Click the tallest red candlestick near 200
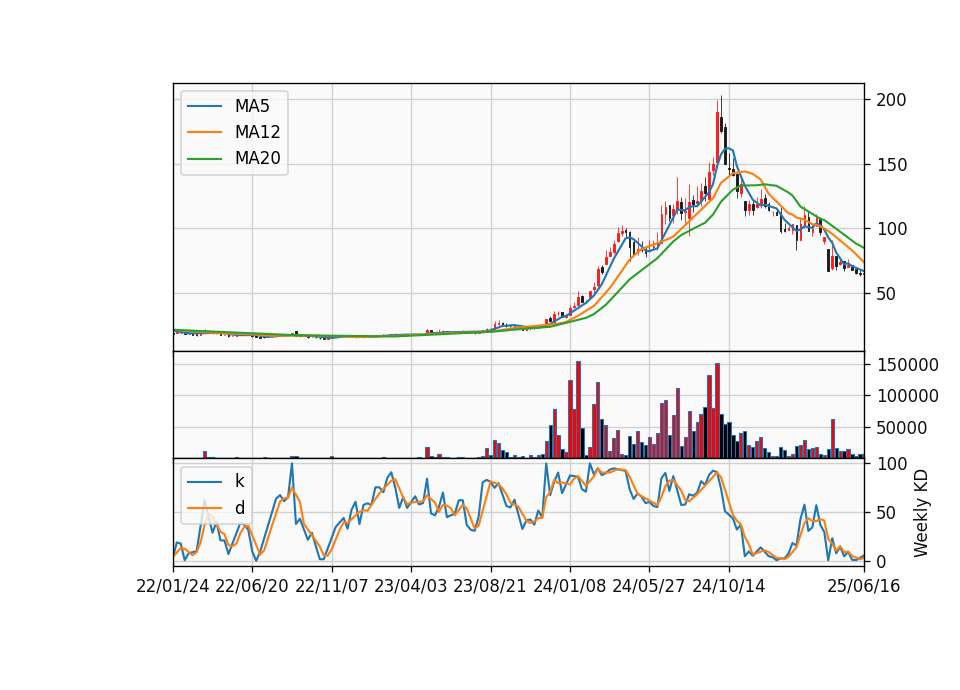Image resolution: width=960 pixels, height=690 pixels. [718, 136]
